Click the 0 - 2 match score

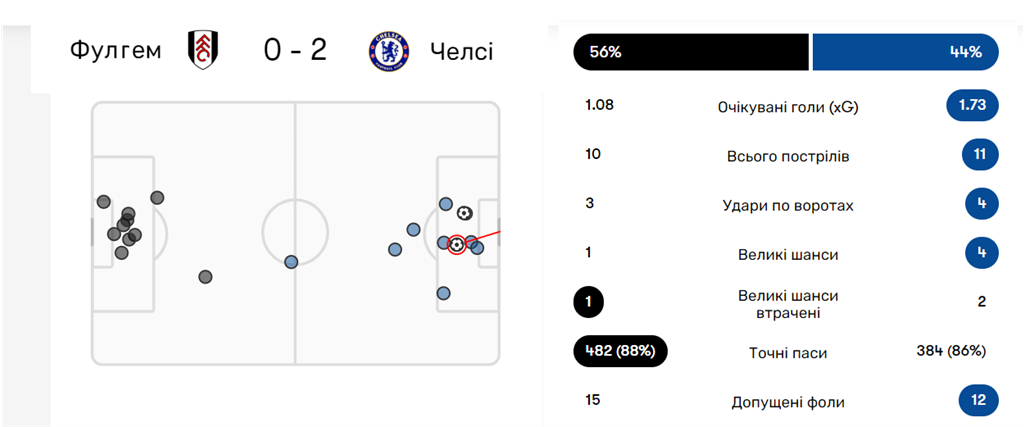[x=295, y=51]
